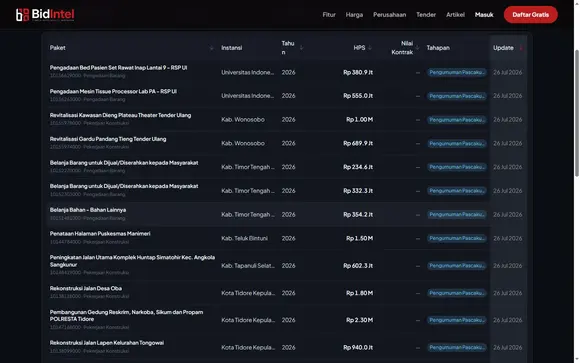
Task: Click the Rp 602.3 Jt HPS value
Action: point(358,265)
